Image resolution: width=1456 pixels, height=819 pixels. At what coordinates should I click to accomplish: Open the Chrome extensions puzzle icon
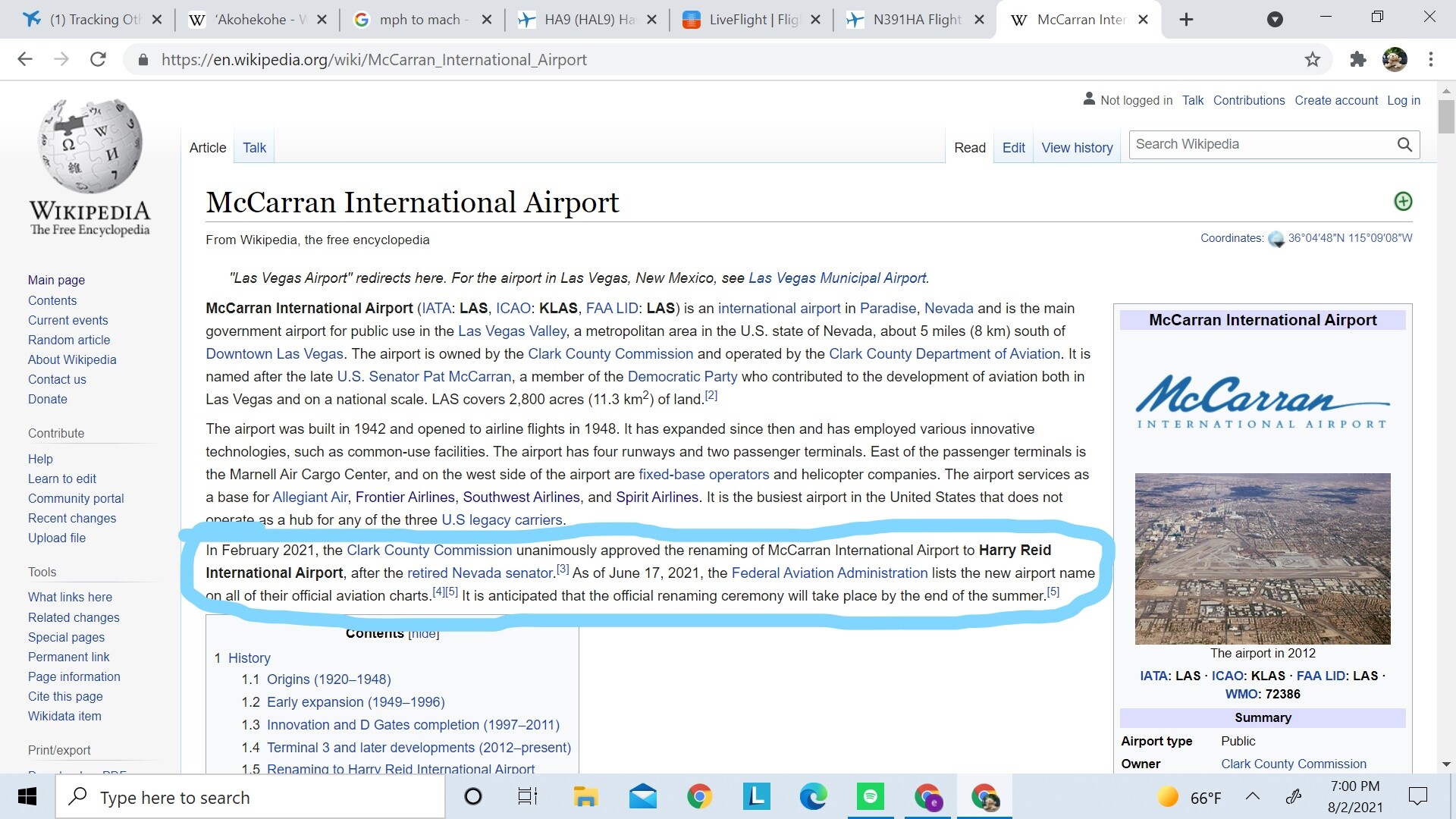point(1358,59)
